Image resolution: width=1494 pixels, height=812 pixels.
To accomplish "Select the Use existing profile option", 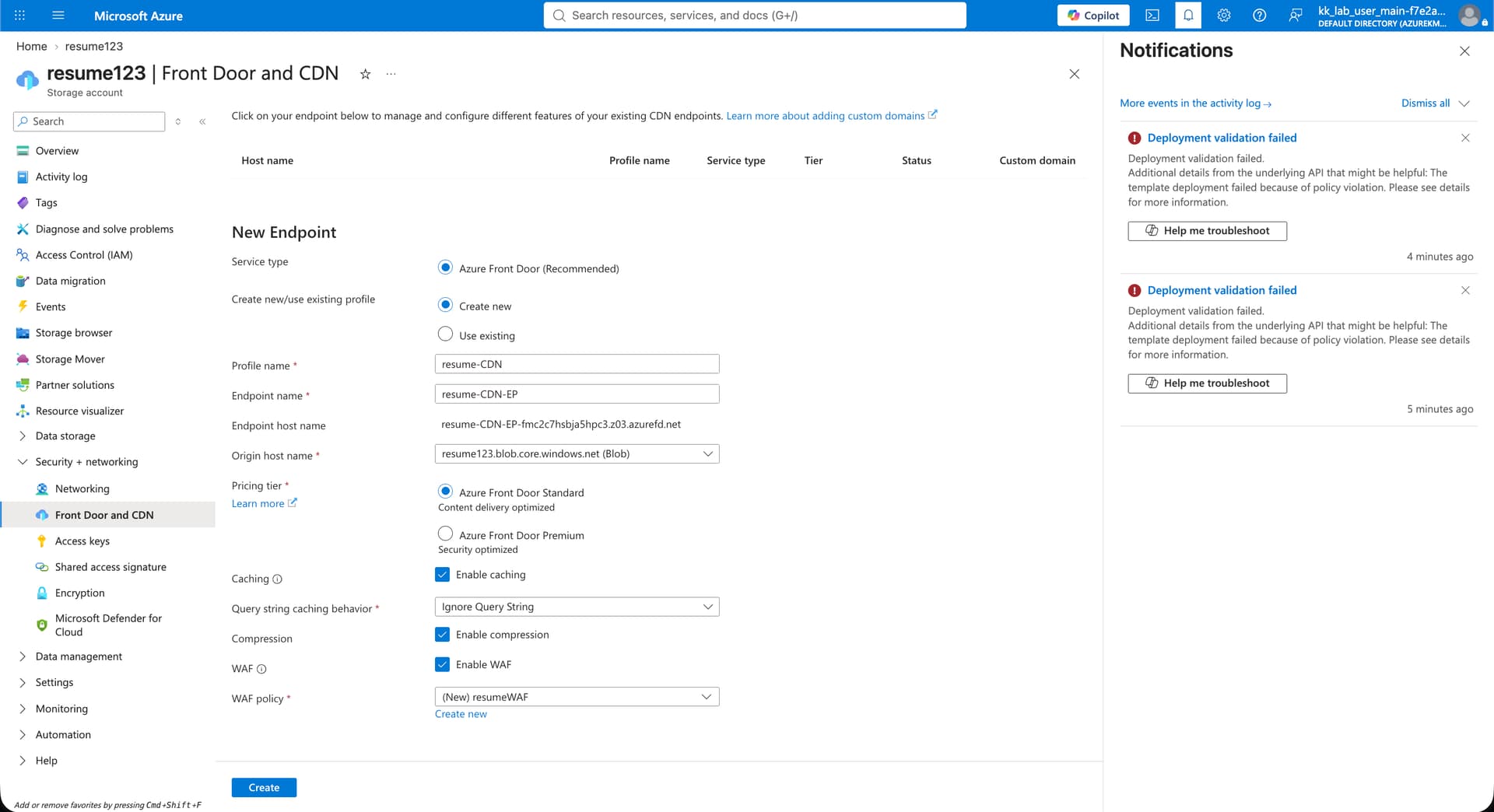I will [x=445, y=334].
